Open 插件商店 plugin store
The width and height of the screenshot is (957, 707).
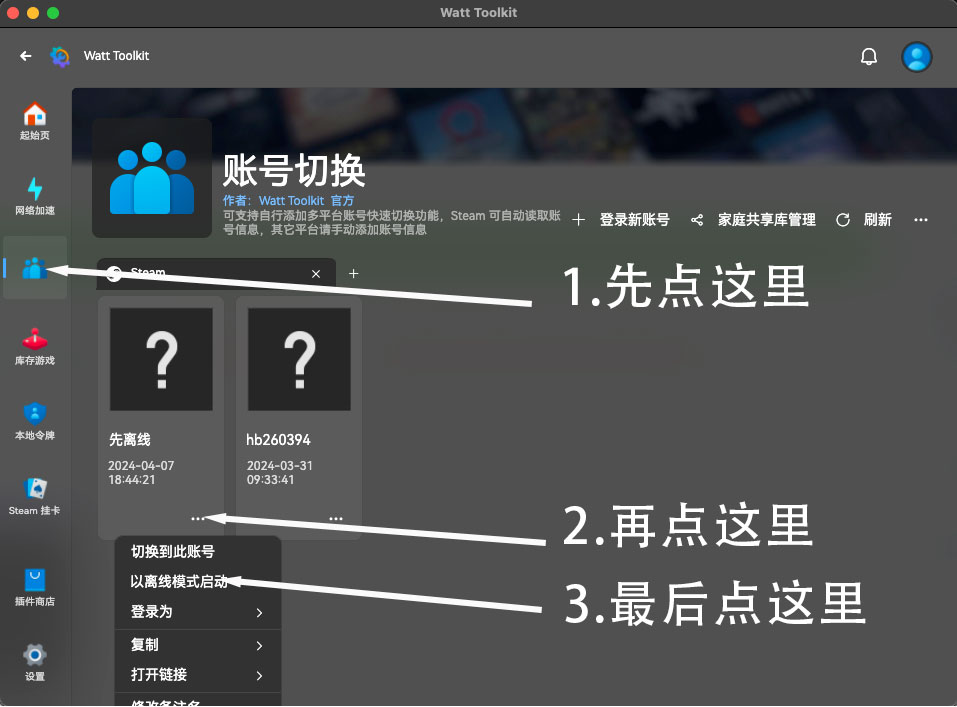[x=35, y=587]
